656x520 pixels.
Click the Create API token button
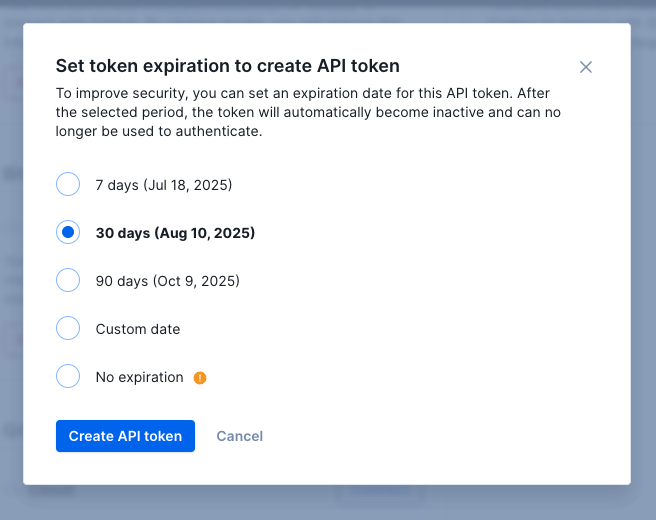[126, 436]
